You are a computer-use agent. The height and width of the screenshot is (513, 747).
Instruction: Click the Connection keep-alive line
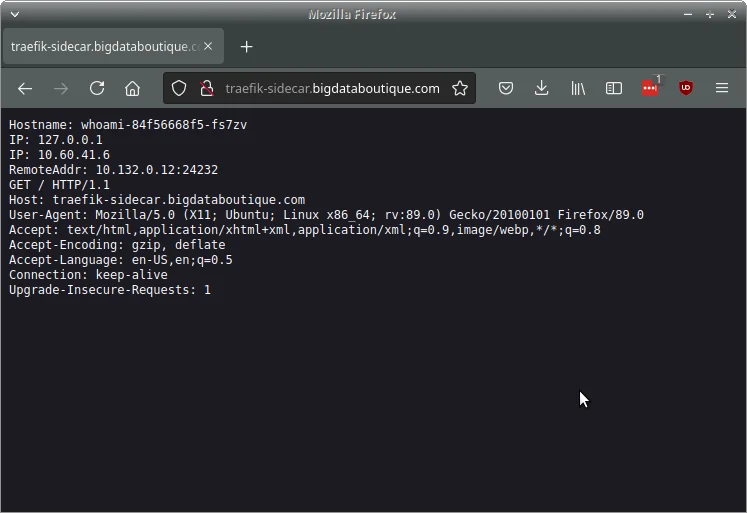coord(88,275)
